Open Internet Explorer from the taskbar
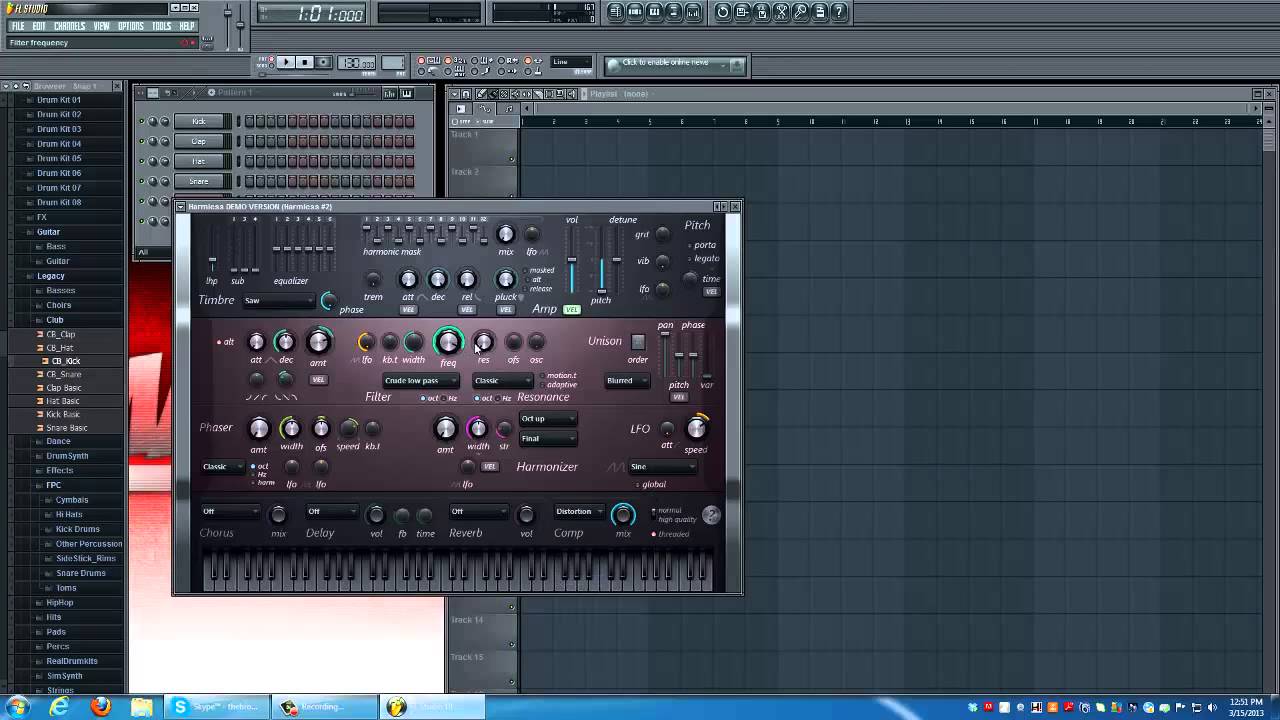 click(60, 707)
